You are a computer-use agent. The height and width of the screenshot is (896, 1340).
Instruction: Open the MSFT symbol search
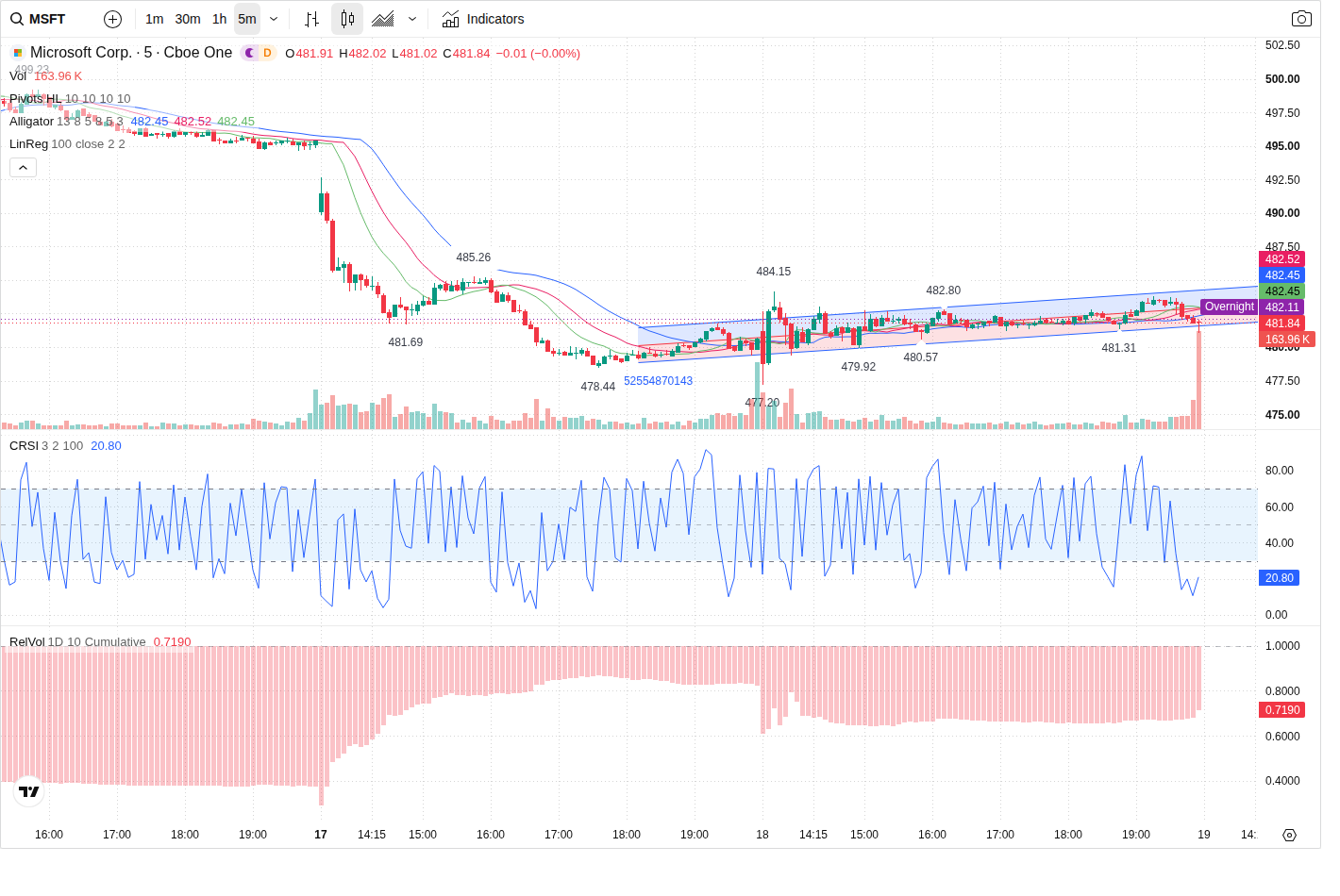[x=39, y=19]
